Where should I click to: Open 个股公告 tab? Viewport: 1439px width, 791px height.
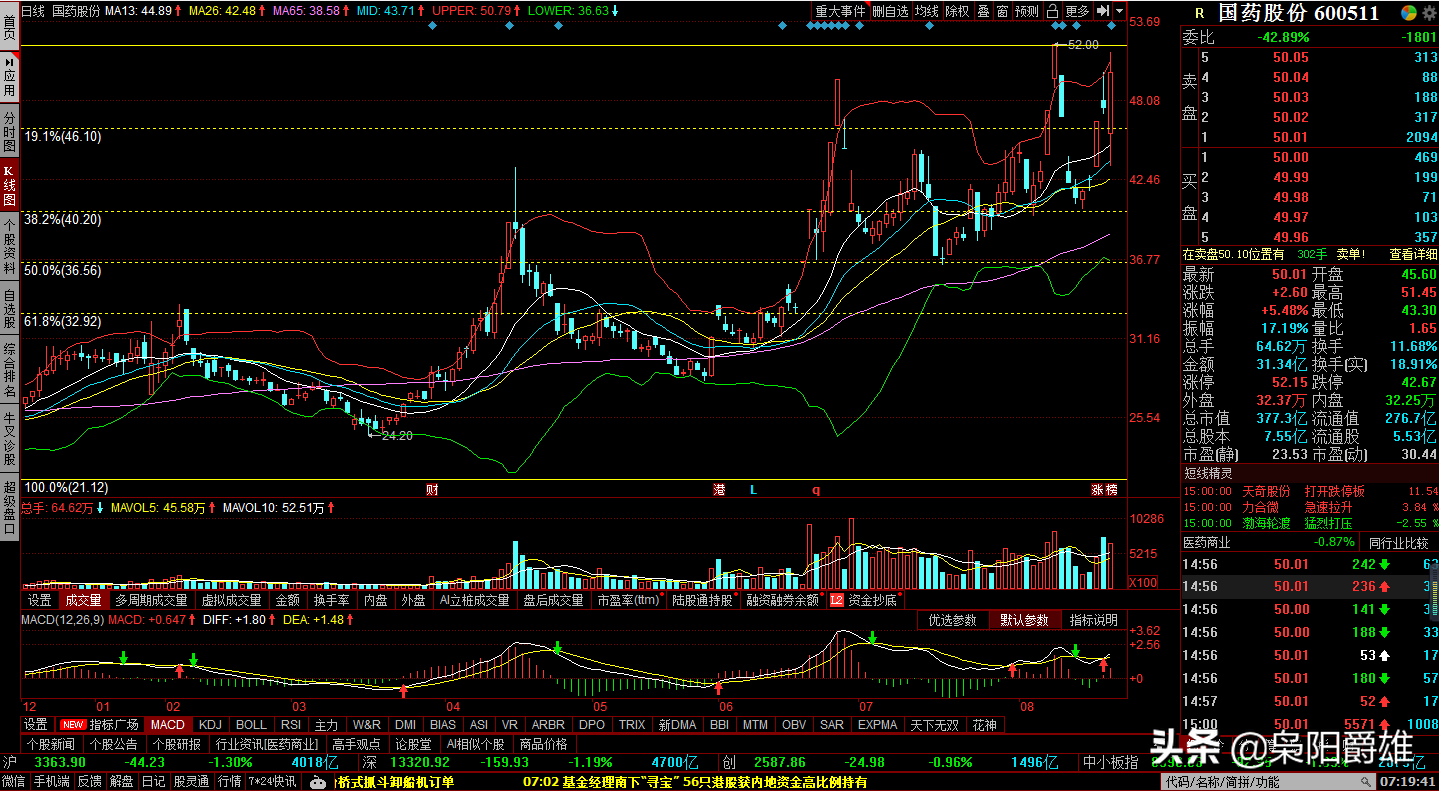tap(113, 744)
